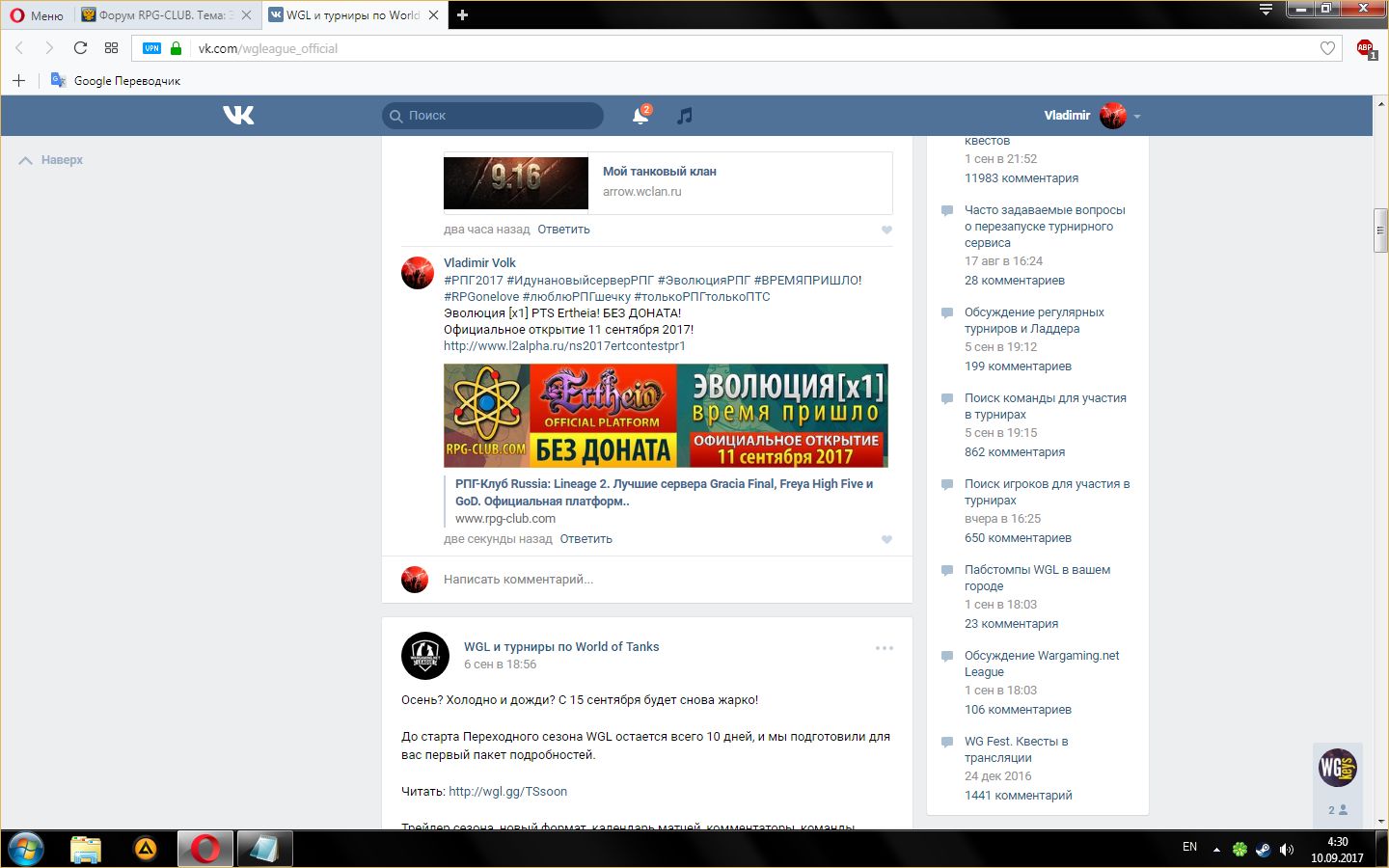This screenshot has width=1389, height=868.
Task: Open the Эволюция x1 banner image
Action: coord(666,416)
